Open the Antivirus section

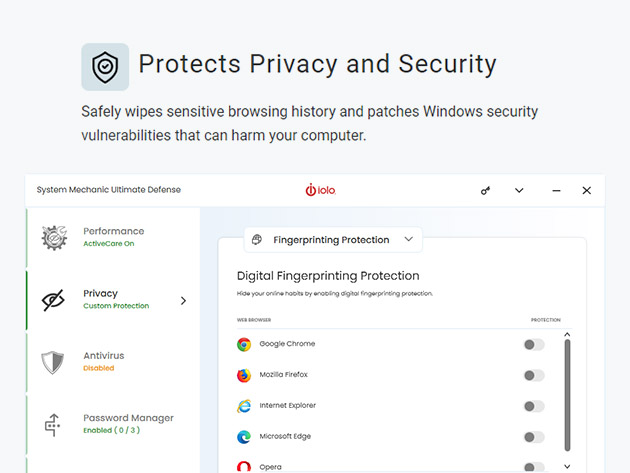[113, 362]
